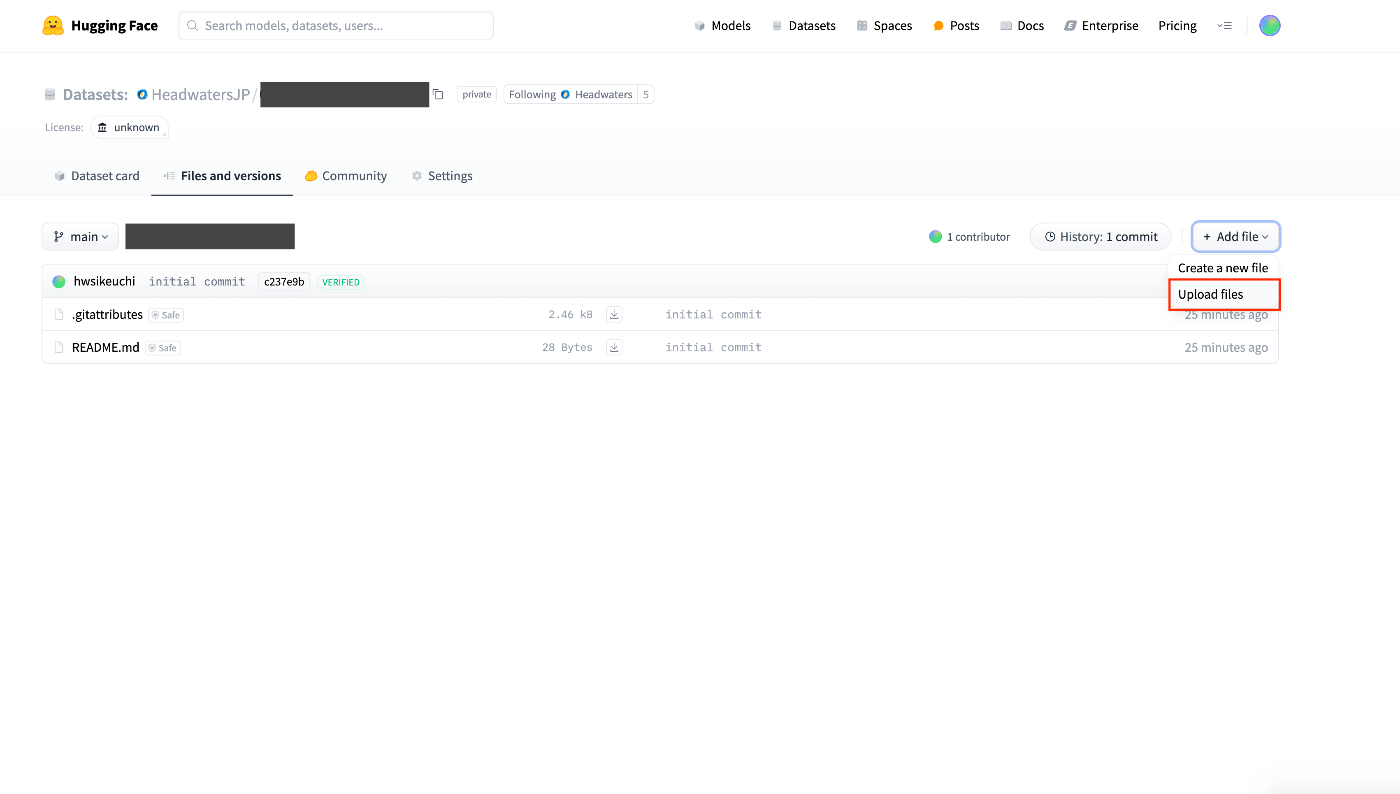Image resolution: width=1400 pixels, height=794 pixels.
Task: Click the Following Headwaters button
Action: point(570,95)
